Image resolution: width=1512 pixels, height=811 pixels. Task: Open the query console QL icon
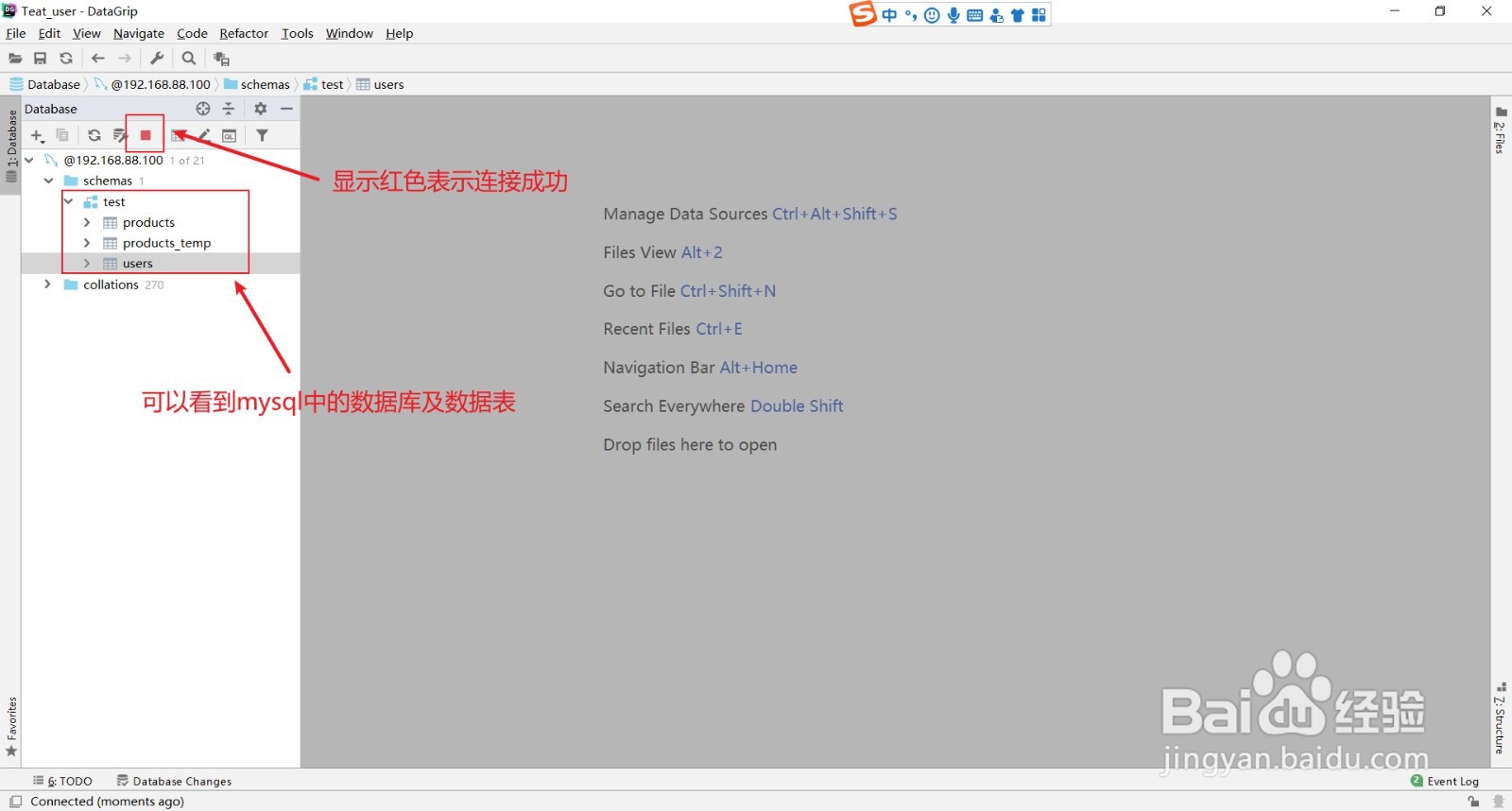230,136
